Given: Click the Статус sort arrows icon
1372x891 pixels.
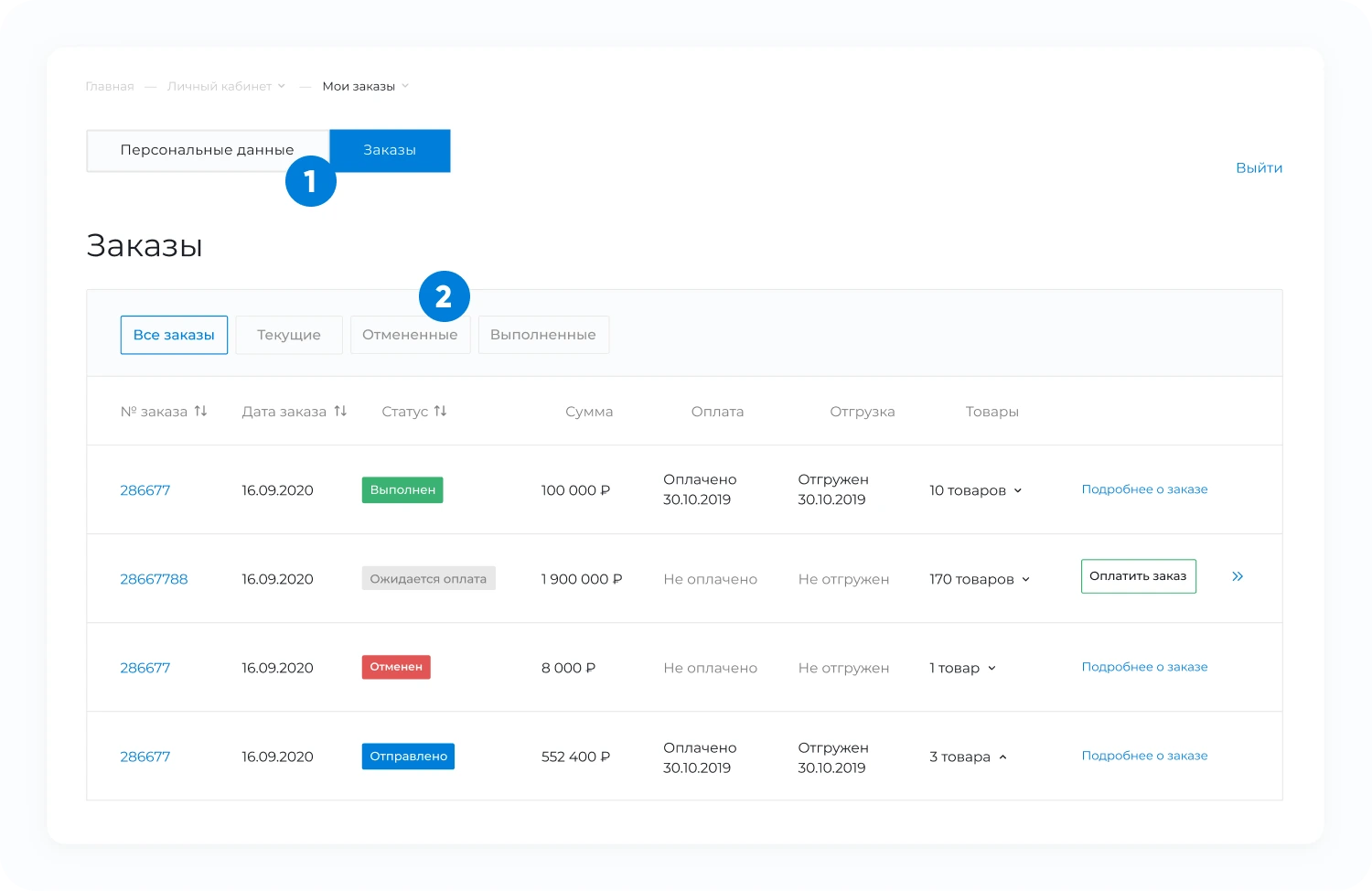Looking at the screenshot, I should click(440, 412).
